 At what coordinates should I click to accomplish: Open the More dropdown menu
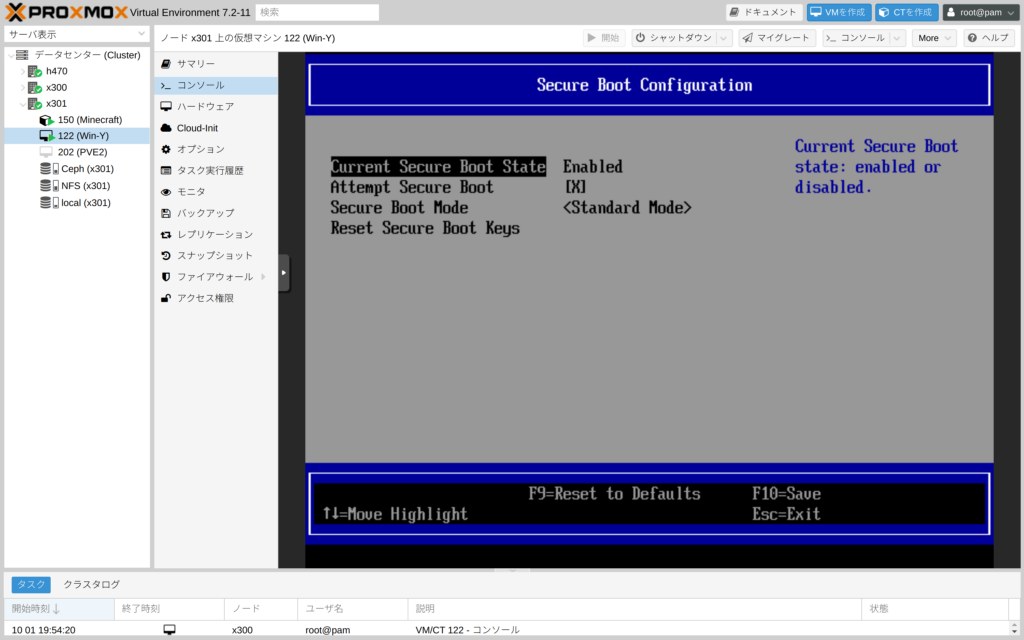click(934, 38)
